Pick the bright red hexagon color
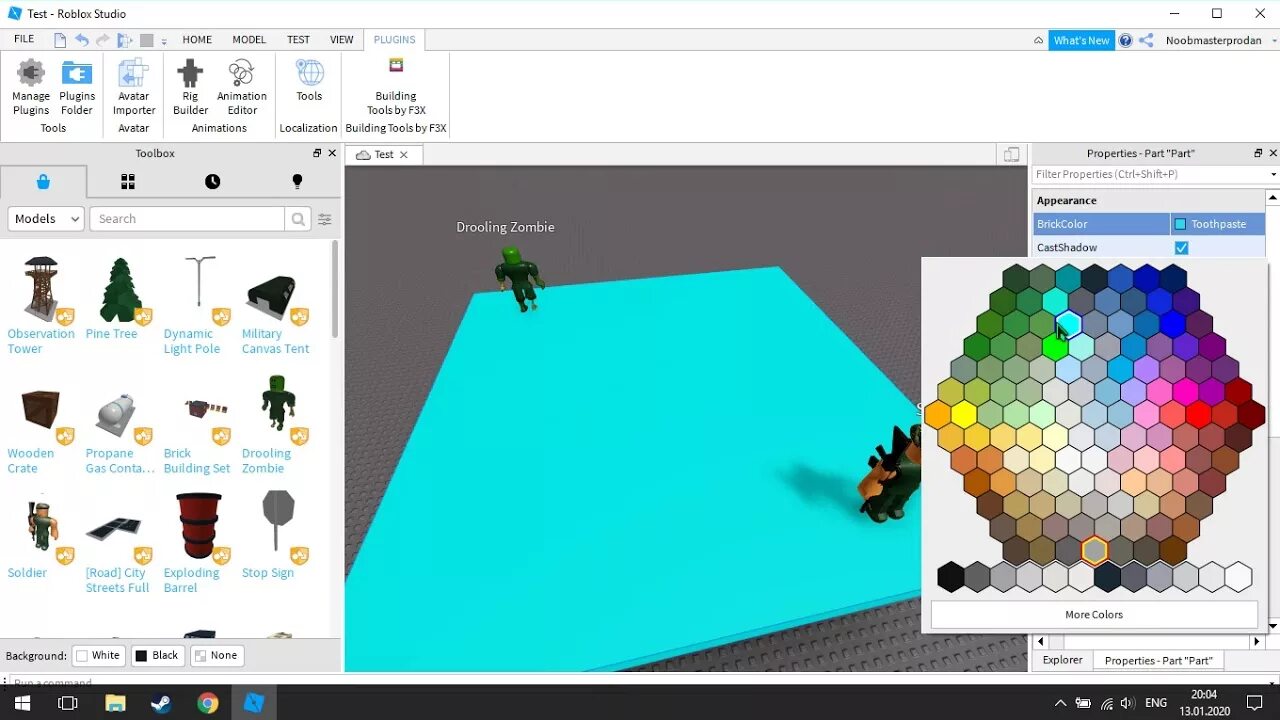Screen dimensions: 1280x720 tap(1198, 413)
